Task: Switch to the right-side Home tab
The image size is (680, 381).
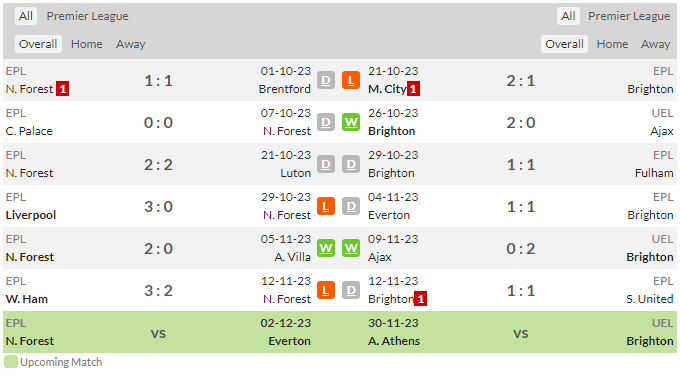Action: [612, 44]
